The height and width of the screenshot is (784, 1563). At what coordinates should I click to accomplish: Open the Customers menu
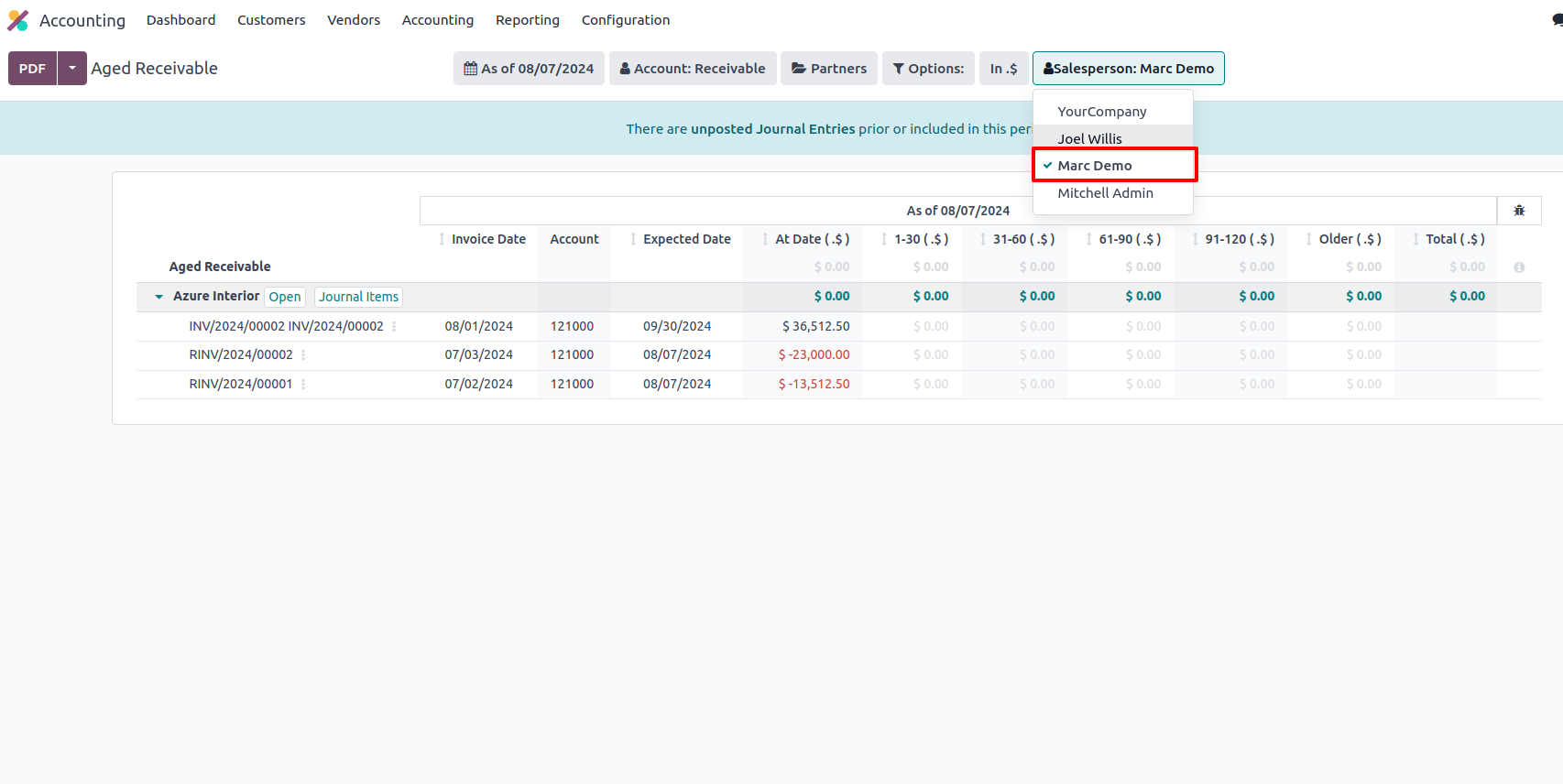271,20
